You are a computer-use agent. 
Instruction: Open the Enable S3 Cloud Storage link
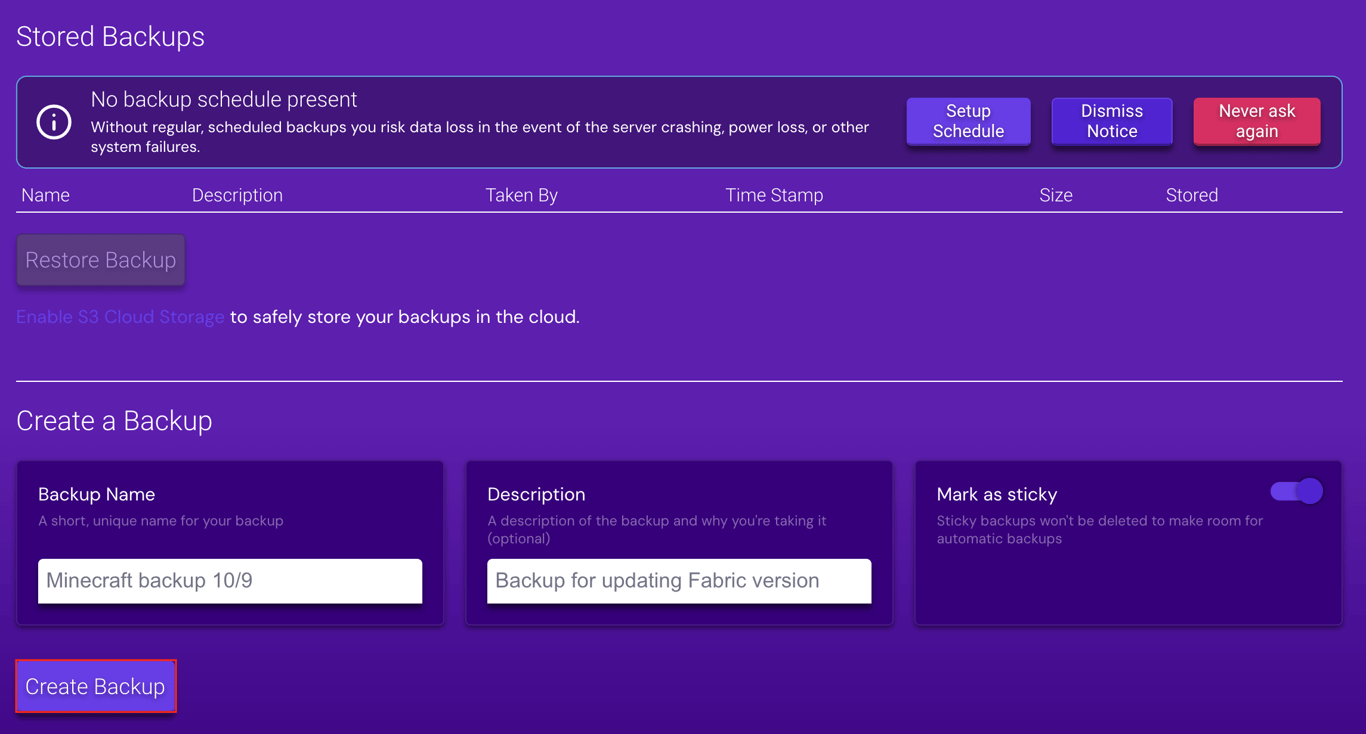[119, 316]
